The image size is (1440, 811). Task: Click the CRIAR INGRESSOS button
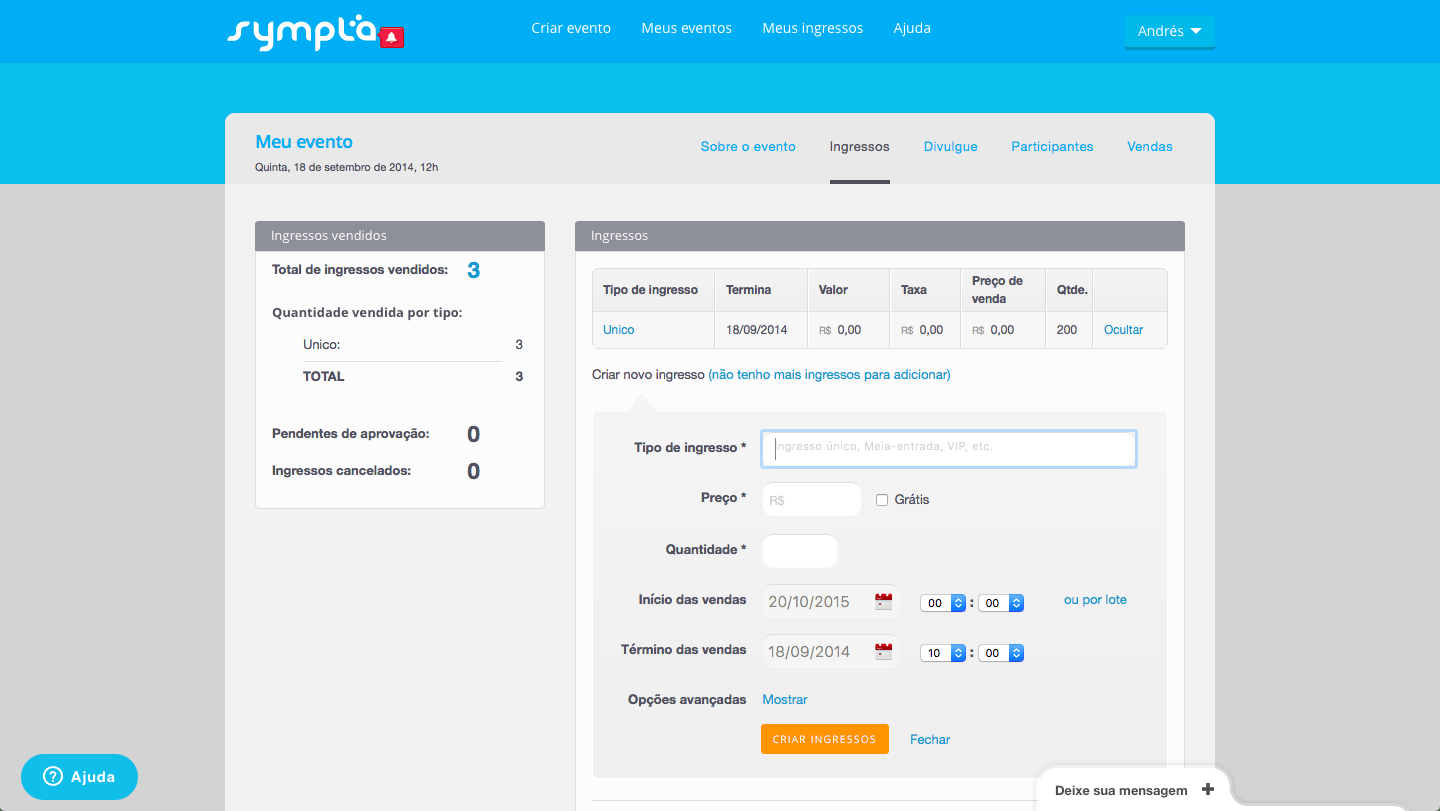click(825, 739)
